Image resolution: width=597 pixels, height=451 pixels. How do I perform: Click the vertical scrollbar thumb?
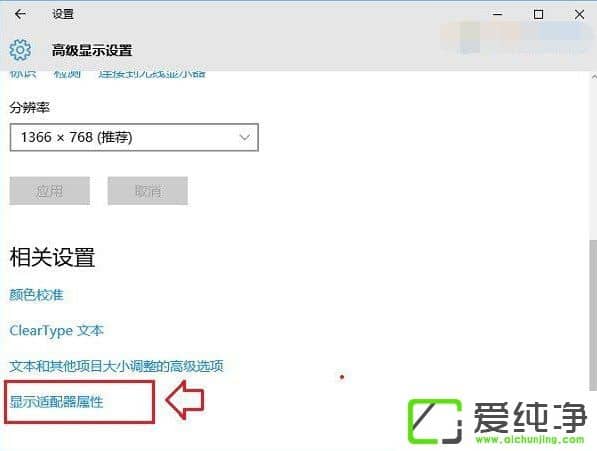tap(593, 315)
